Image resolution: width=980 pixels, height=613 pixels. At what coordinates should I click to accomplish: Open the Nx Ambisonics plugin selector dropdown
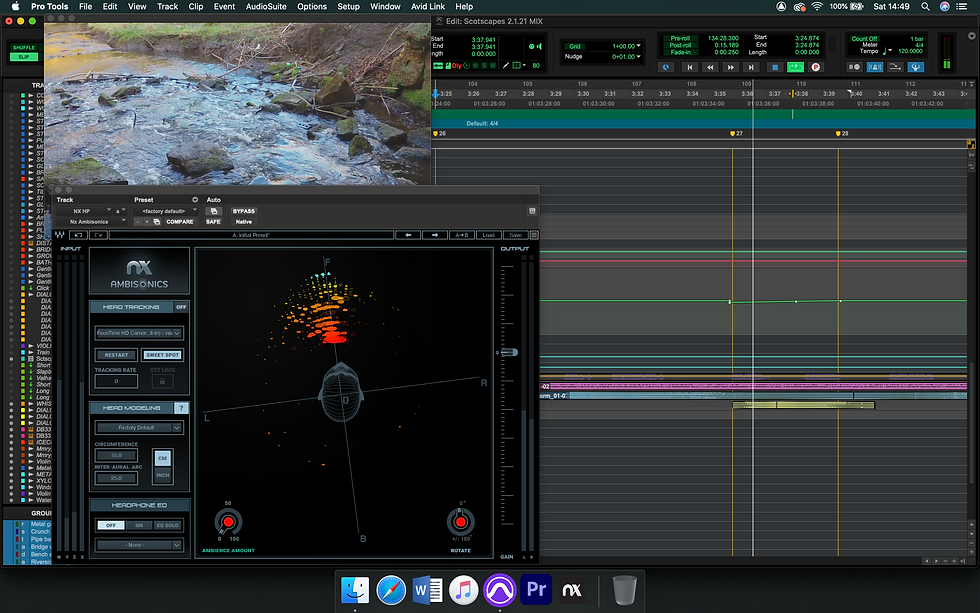click(90, 222)
